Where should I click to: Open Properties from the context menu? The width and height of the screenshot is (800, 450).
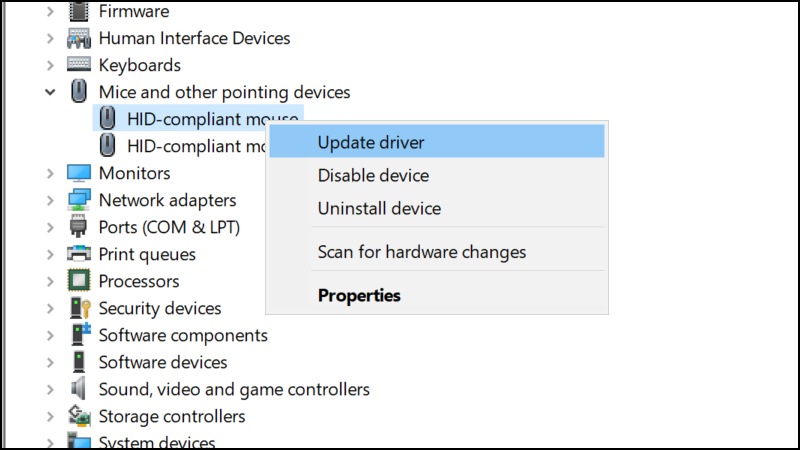[359, 296]
